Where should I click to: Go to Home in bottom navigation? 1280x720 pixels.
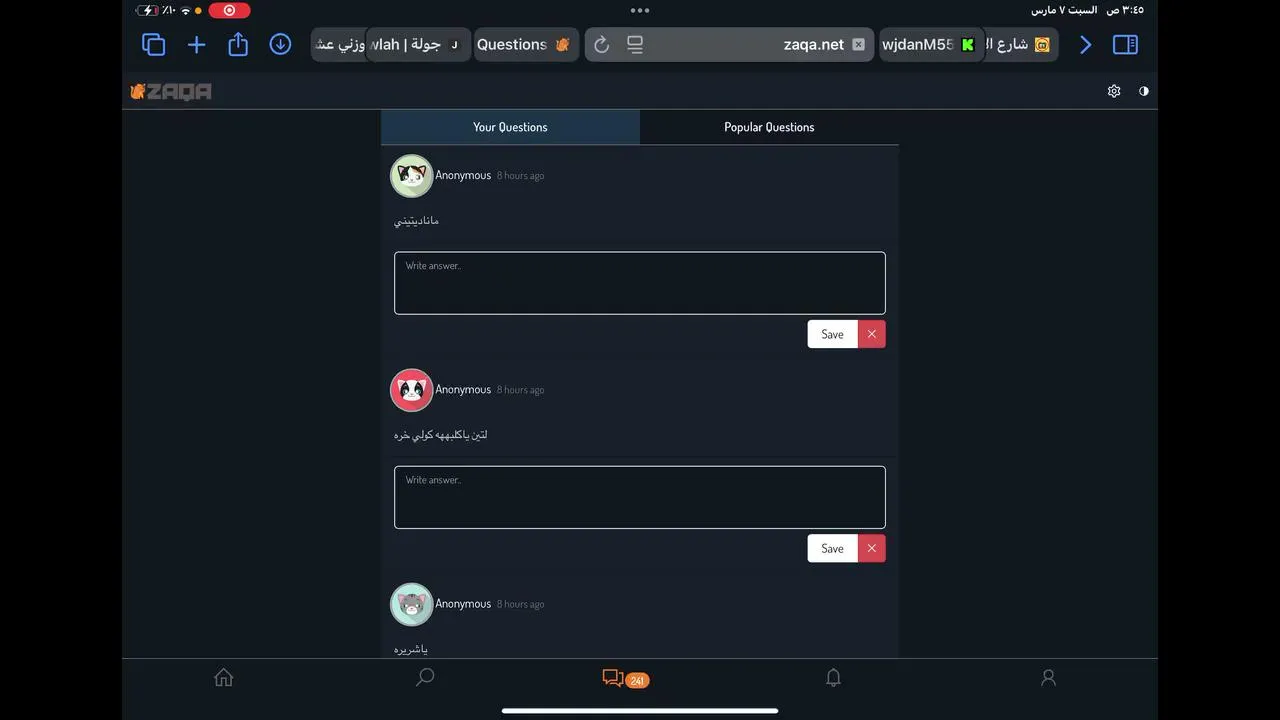(224, 678)
